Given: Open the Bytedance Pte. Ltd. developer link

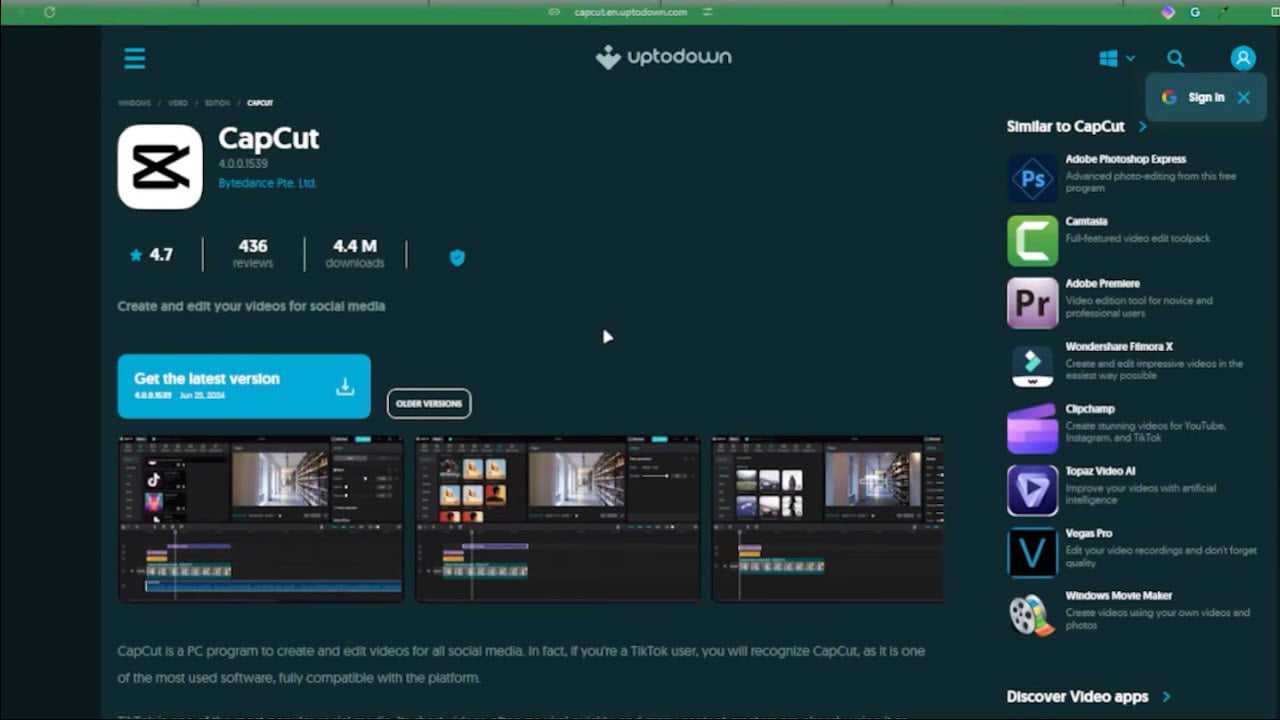Looking at the screenshot, I should tap(268, 183).
